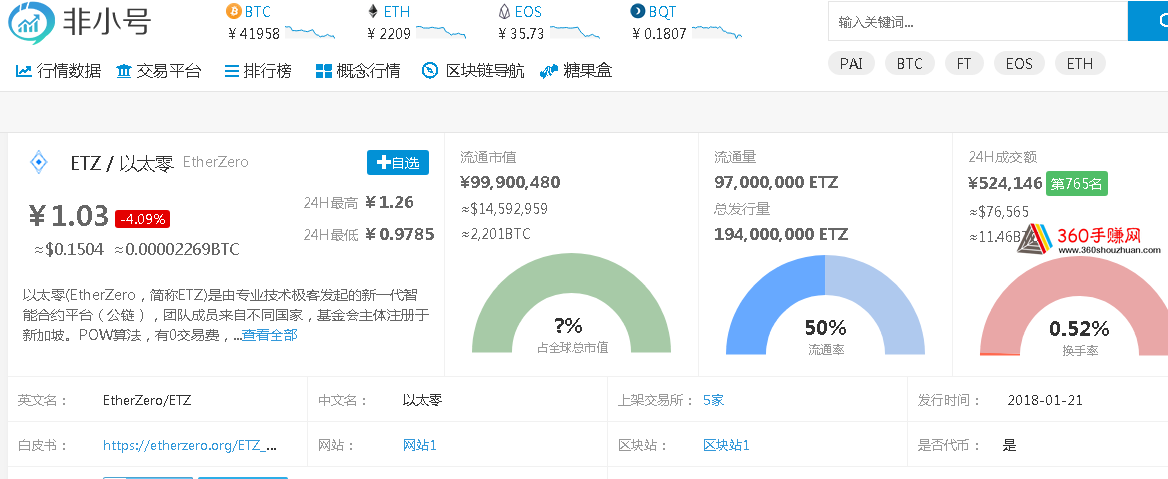The height and width of the screenshot is (479, 1168).
Task: Add ETZ to 自选 watchlist
Action: (398, 162)
